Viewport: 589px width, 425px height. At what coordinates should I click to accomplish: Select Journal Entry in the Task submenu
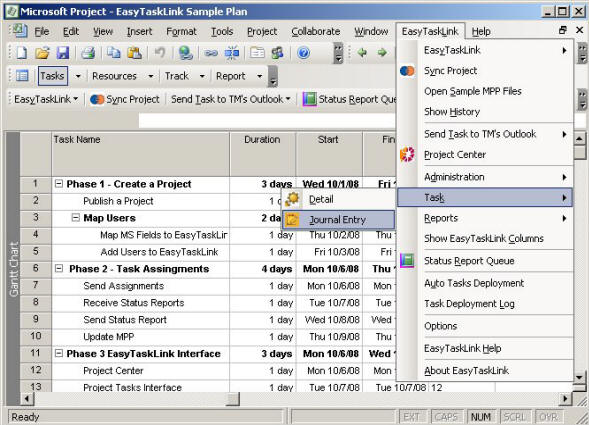point(338,219)
